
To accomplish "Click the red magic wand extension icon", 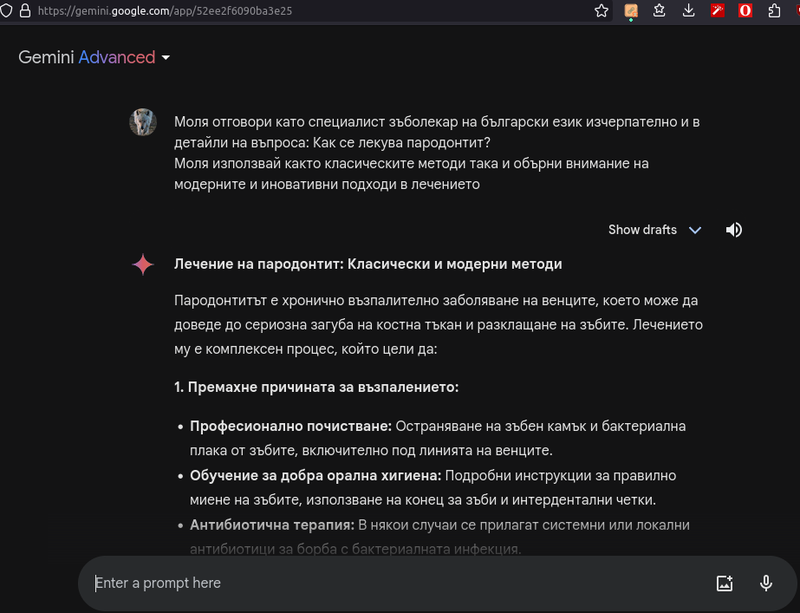I will pos(718,11).
